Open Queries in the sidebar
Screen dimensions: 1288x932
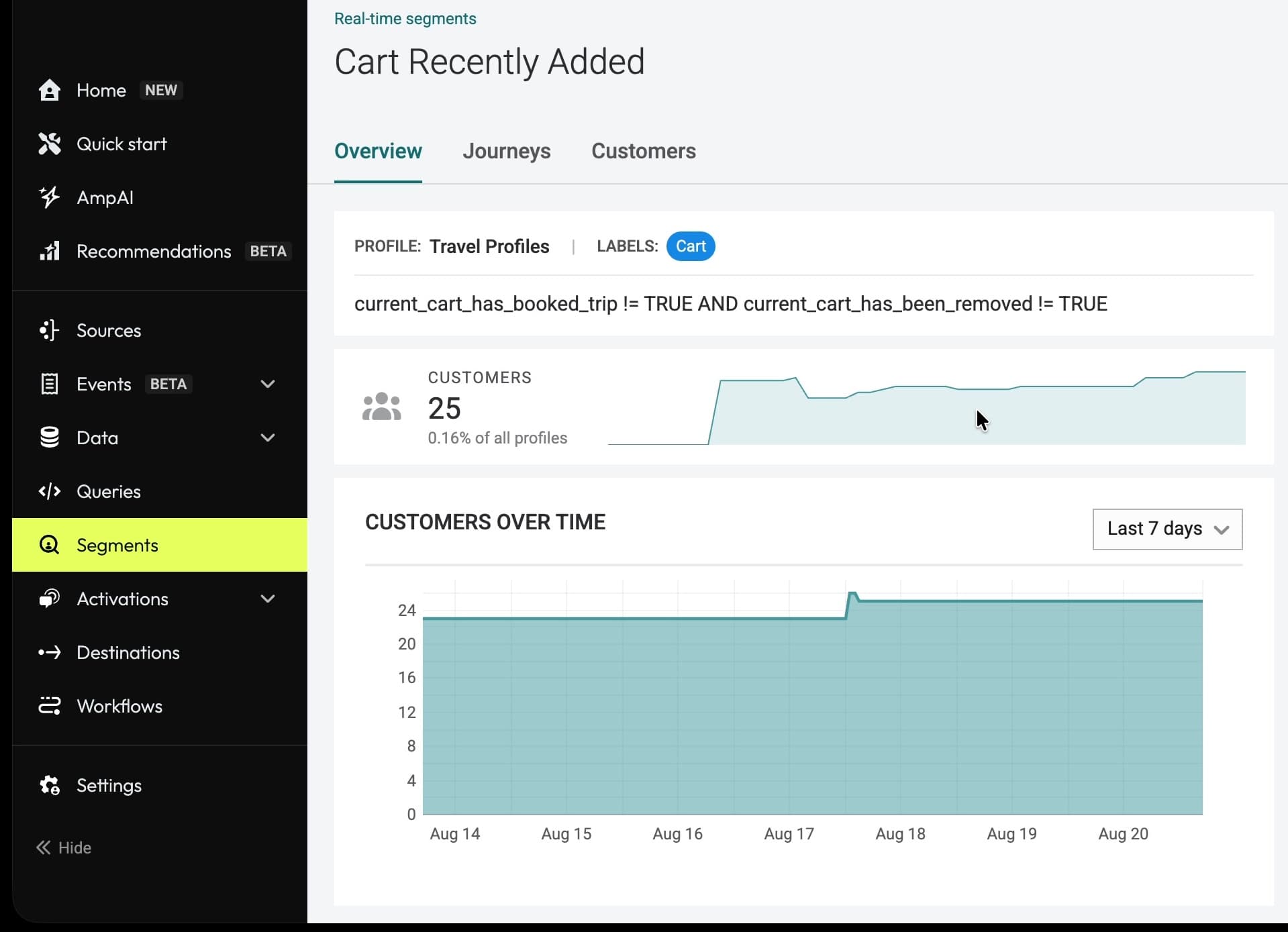click(160, 491)
